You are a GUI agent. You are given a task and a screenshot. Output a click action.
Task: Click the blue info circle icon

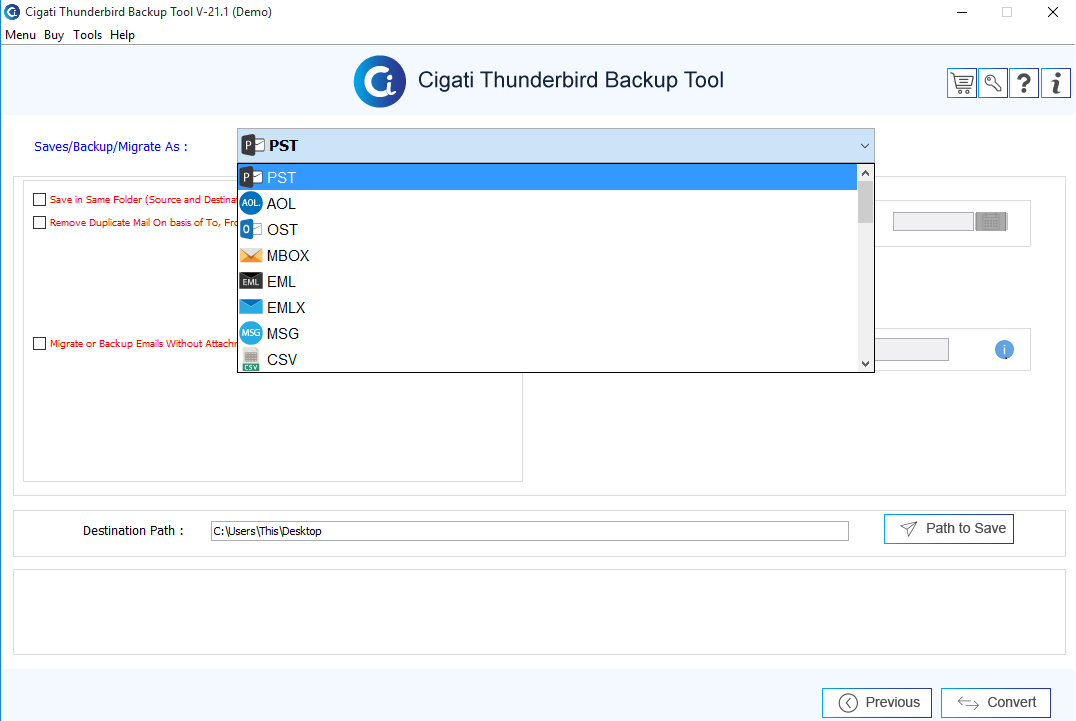[1004, 350]
